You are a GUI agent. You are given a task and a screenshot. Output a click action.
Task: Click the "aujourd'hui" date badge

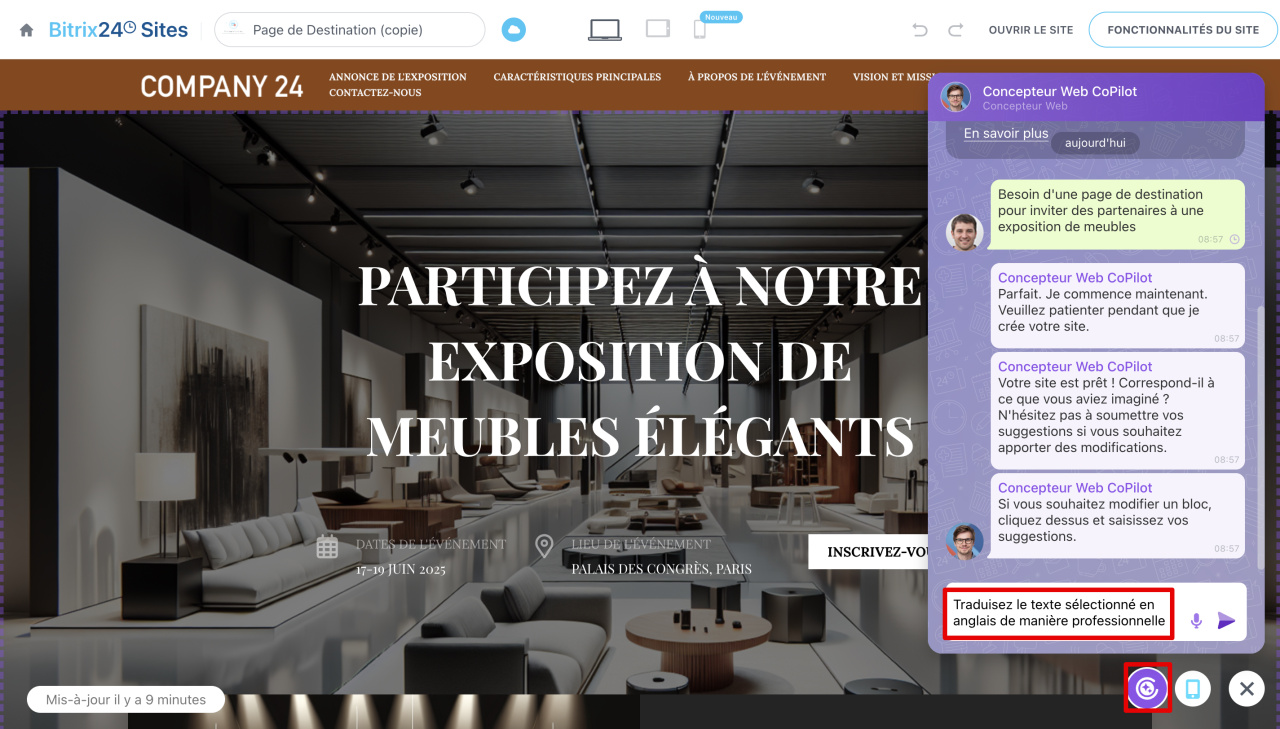coord(1095,143)
